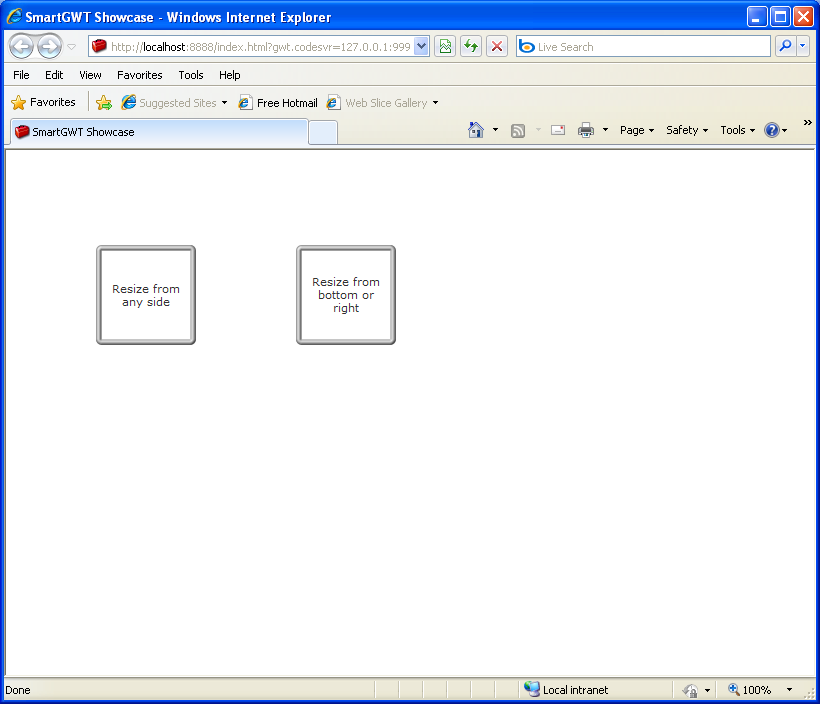Expand Home button dropdown arrow

tap(495, 130)
